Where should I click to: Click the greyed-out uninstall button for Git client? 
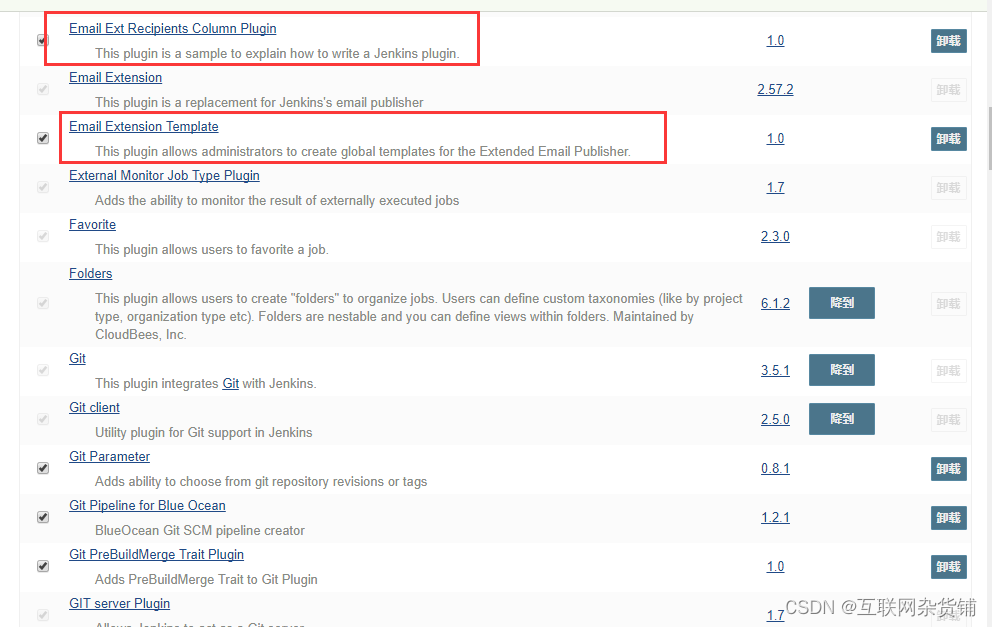tap(948, 419)
